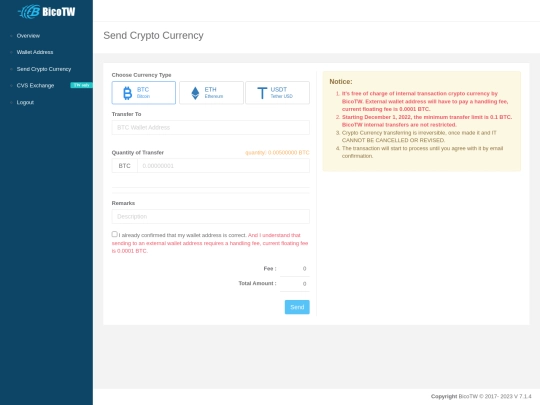Select the BTC Bitcoin currency type
The image size is (540, 405).
(144, 93)
